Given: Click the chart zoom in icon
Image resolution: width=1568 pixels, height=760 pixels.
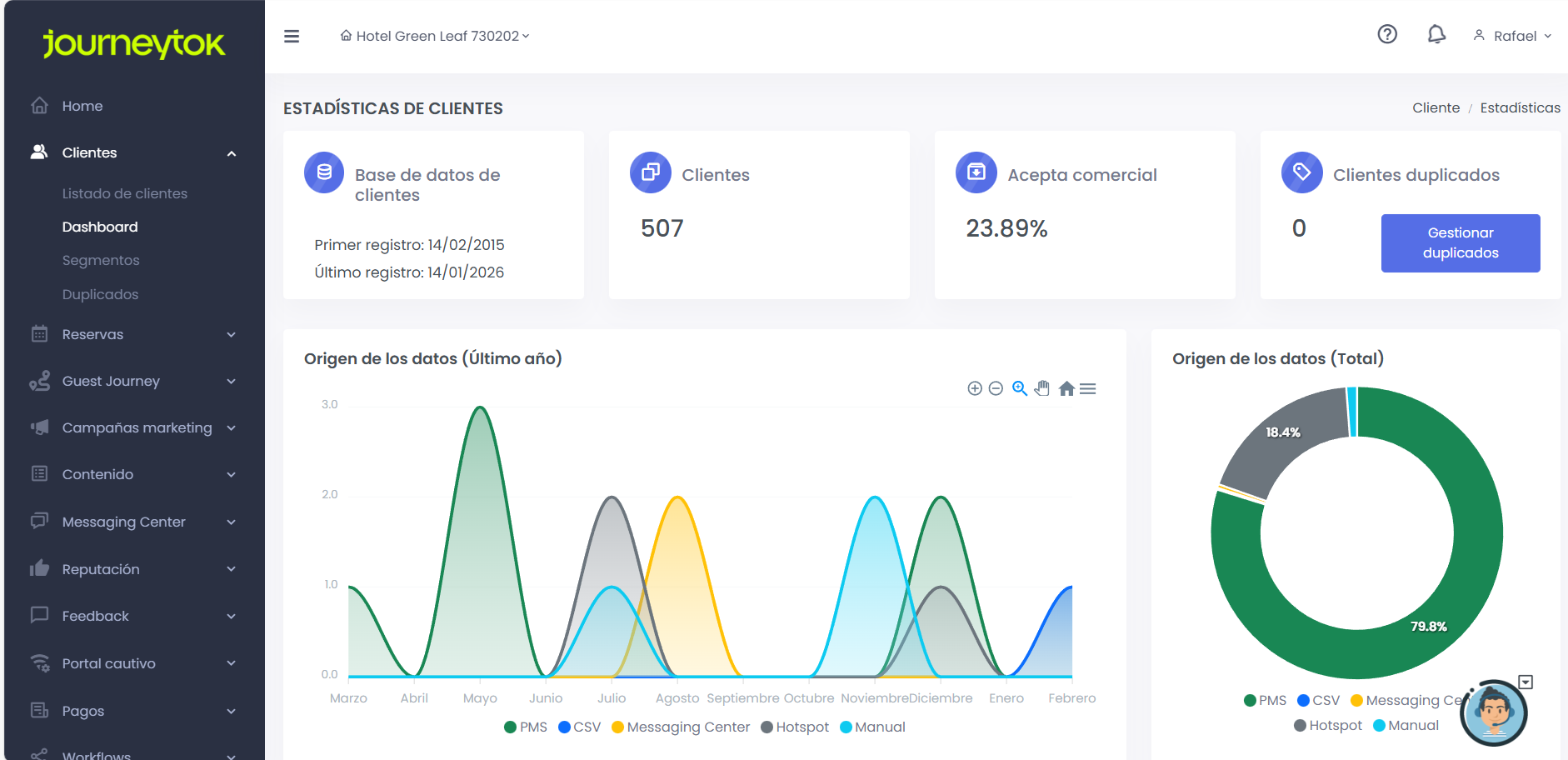Looking at the screenshot, I should click(975, 388).
